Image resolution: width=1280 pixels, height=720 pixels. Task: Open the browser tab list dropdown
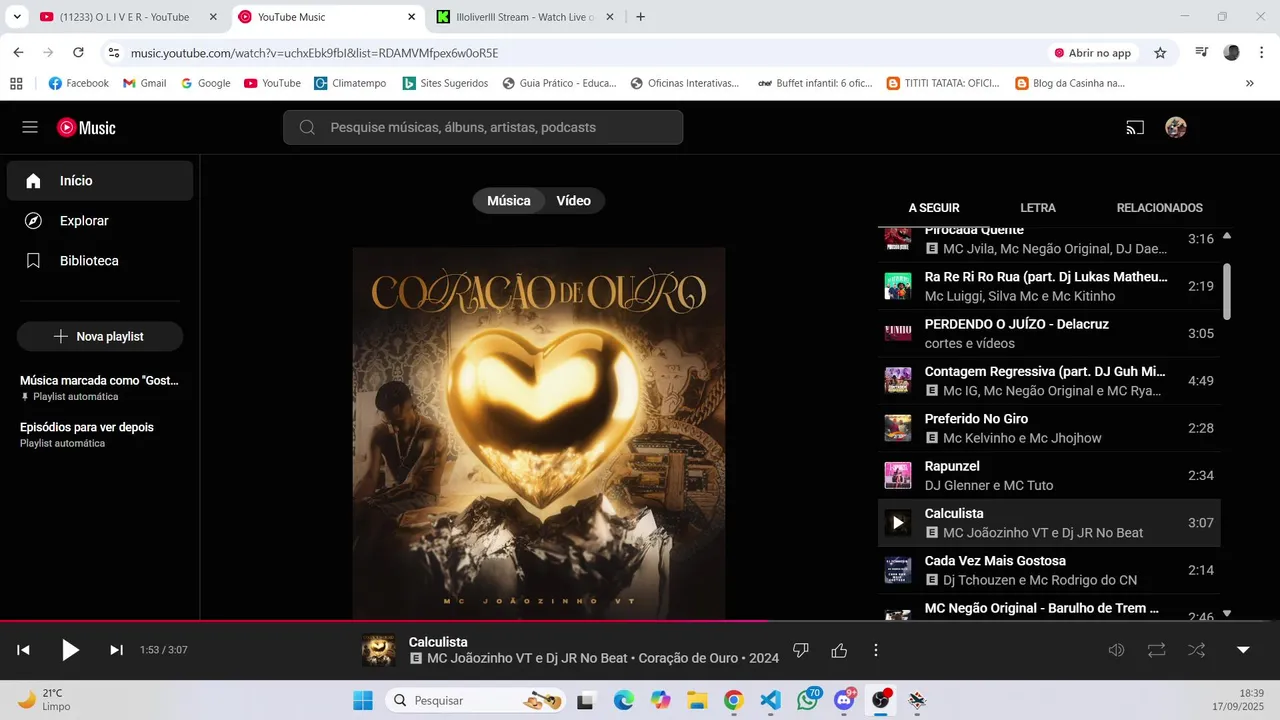pyautogui.click(x=16, y=17)
